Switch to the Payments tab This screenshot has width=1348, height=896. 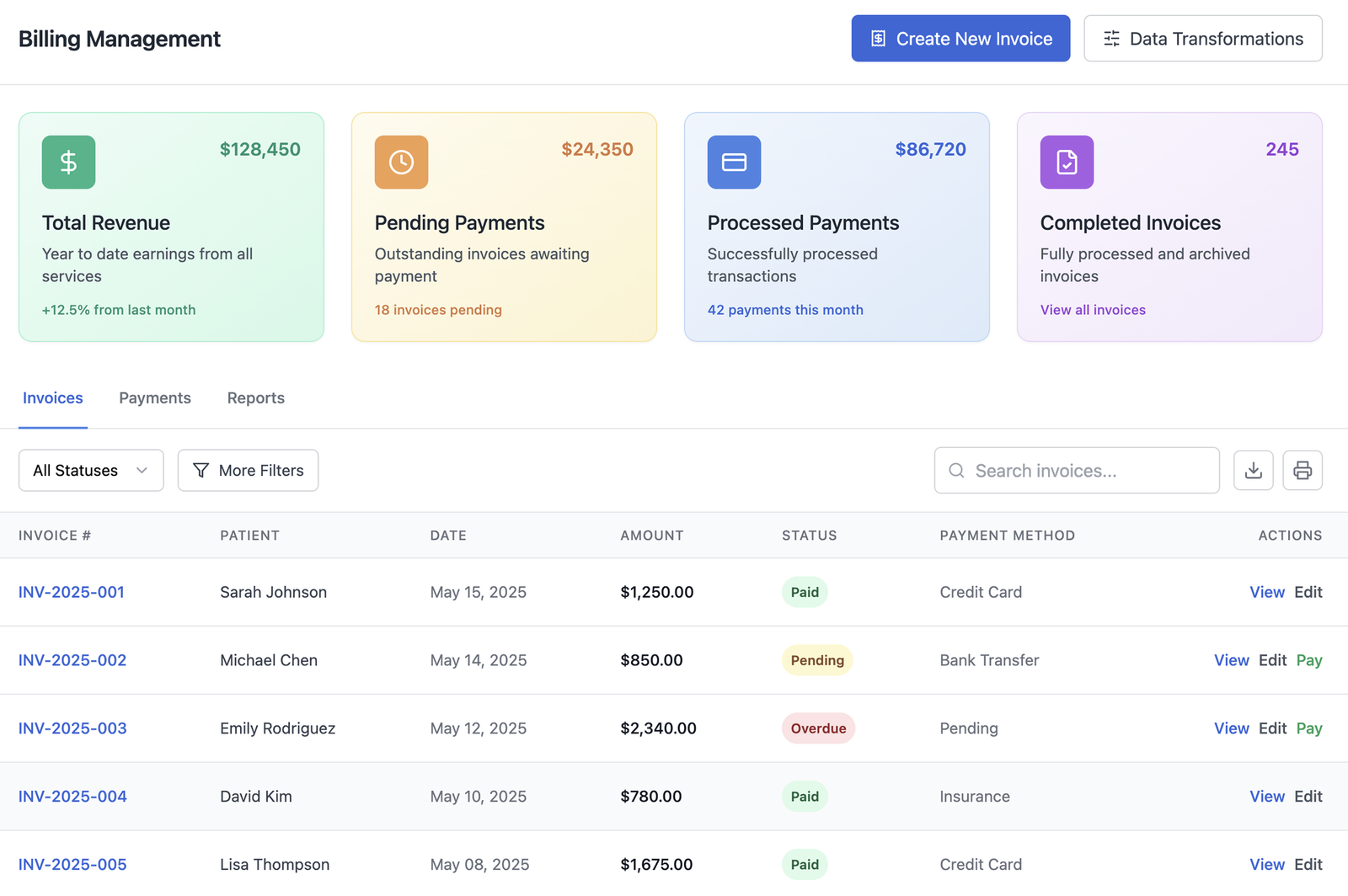click(x=154, y=397)
